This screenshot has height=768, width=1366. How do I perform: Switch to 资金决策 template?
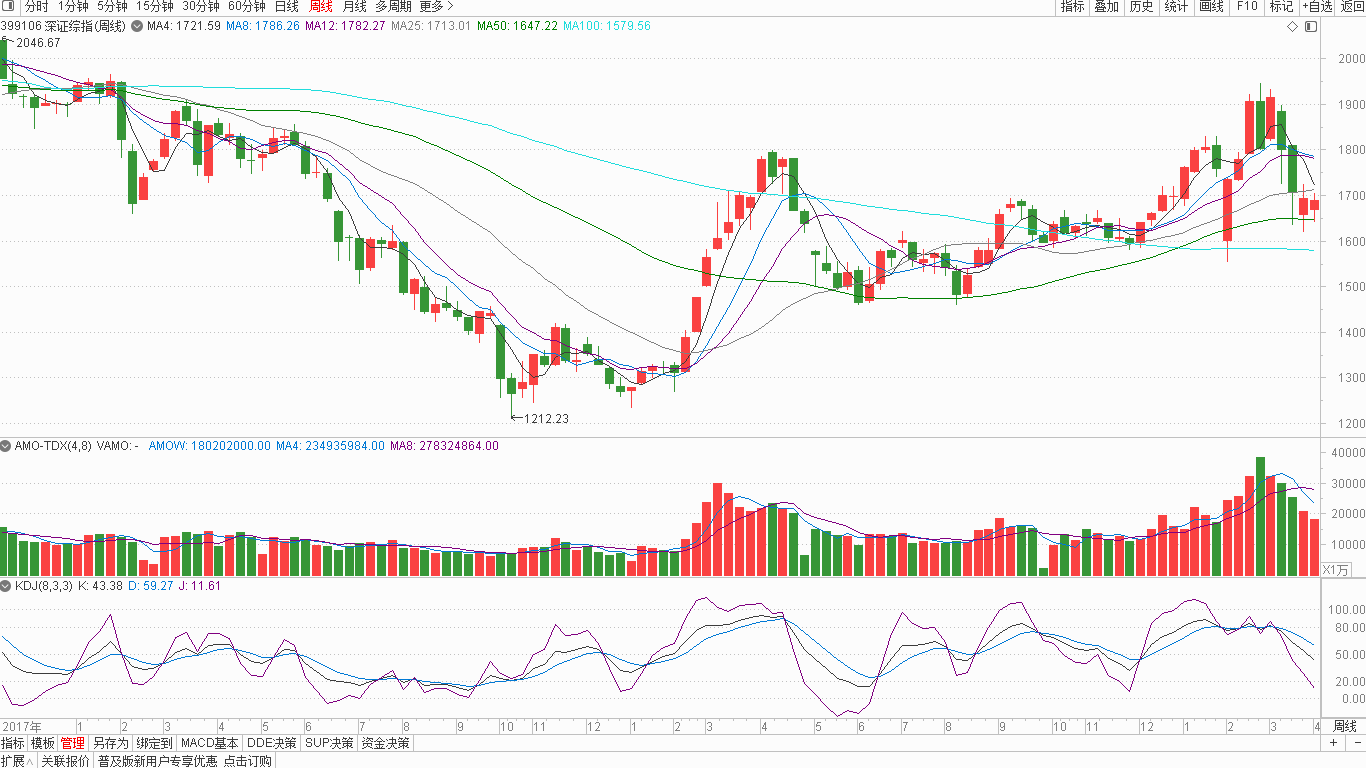(385, 743)
